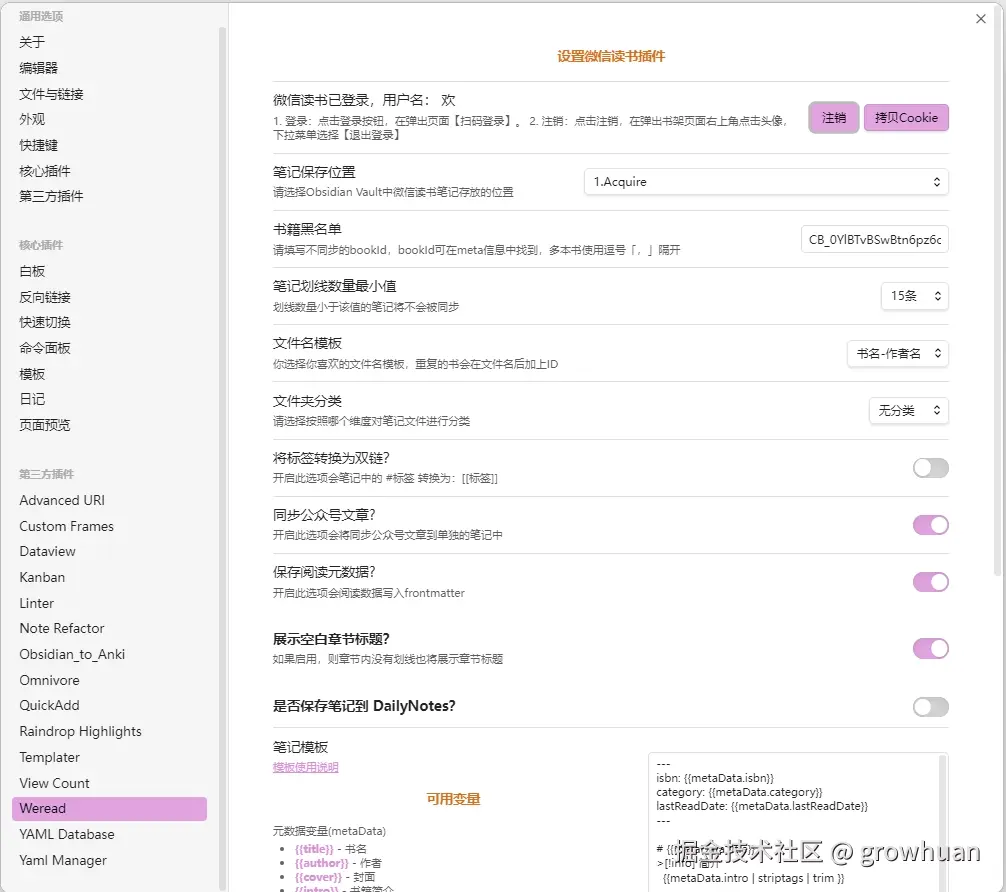Click the {{cover}} variable text
The width and height of the screenshot is (1006, 892).
318,877
